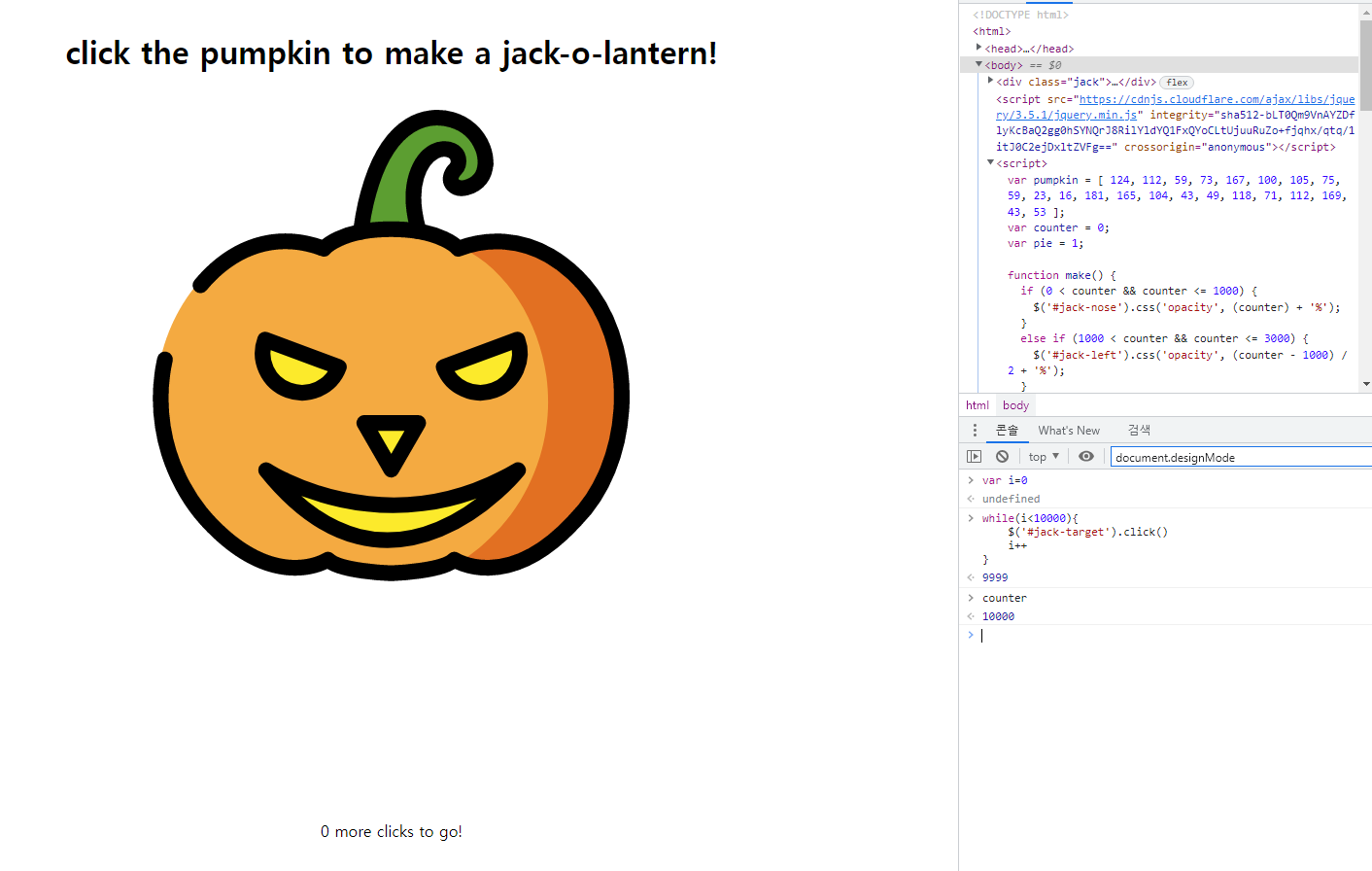The image size is (1372, 871).
Task: Switch to the What's New tab
Action: tap(1069, 431)
